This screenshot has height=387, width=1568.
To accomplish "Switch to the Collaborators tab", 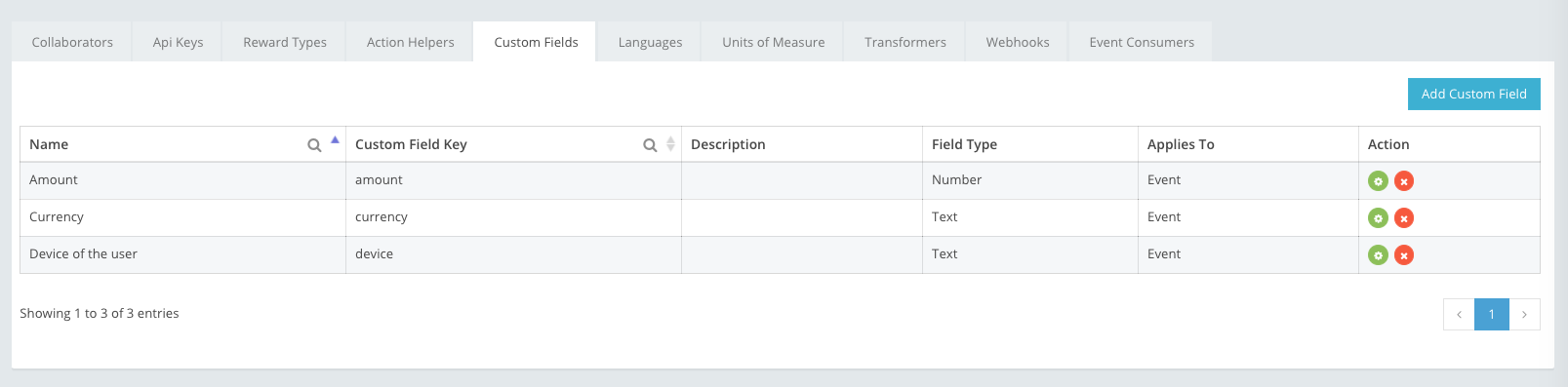I will (72, 42).
